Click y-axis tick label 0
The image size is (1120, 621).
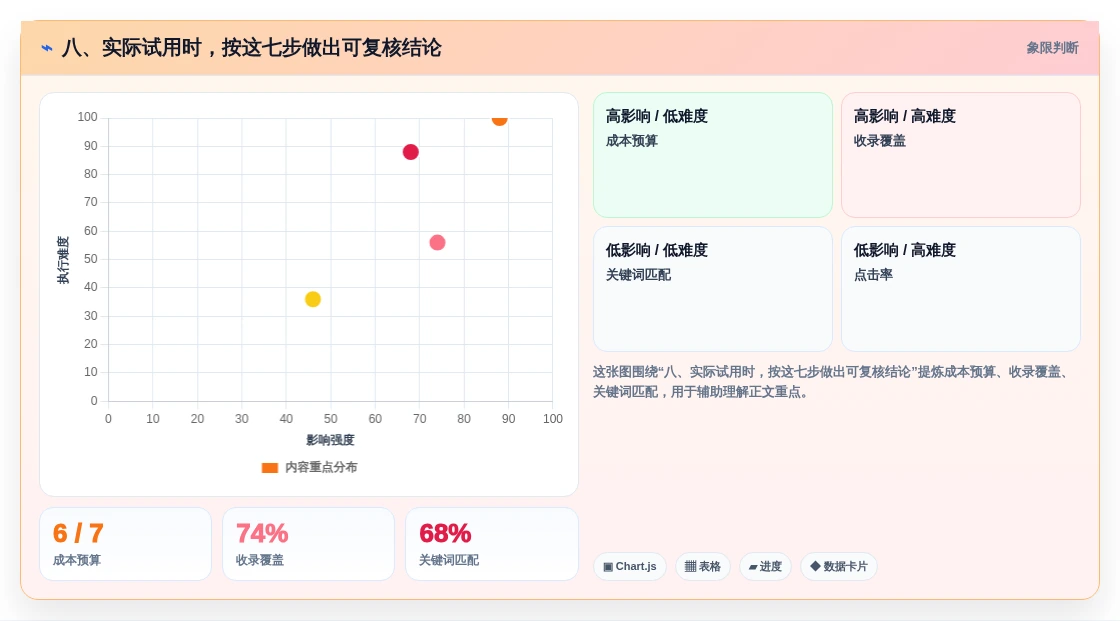tap(94, 401)
